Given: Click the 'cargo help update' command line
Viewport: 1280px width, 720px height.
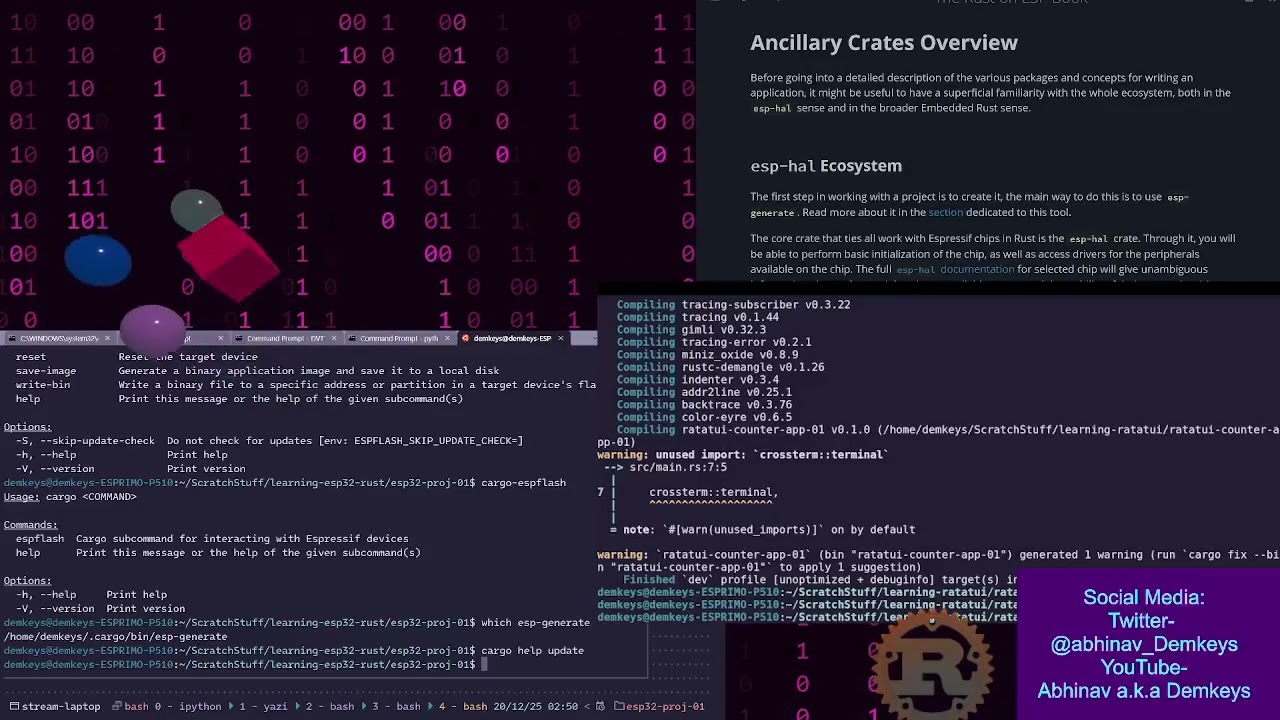Looking at the screenshot, I should [532, 651].
